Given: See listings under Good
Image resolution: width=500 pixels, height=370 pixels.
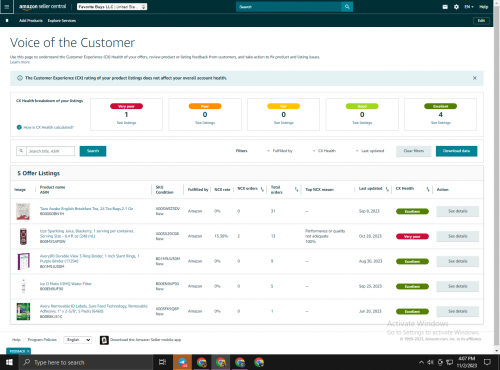Looking at the screenshot, I should 362,123.
